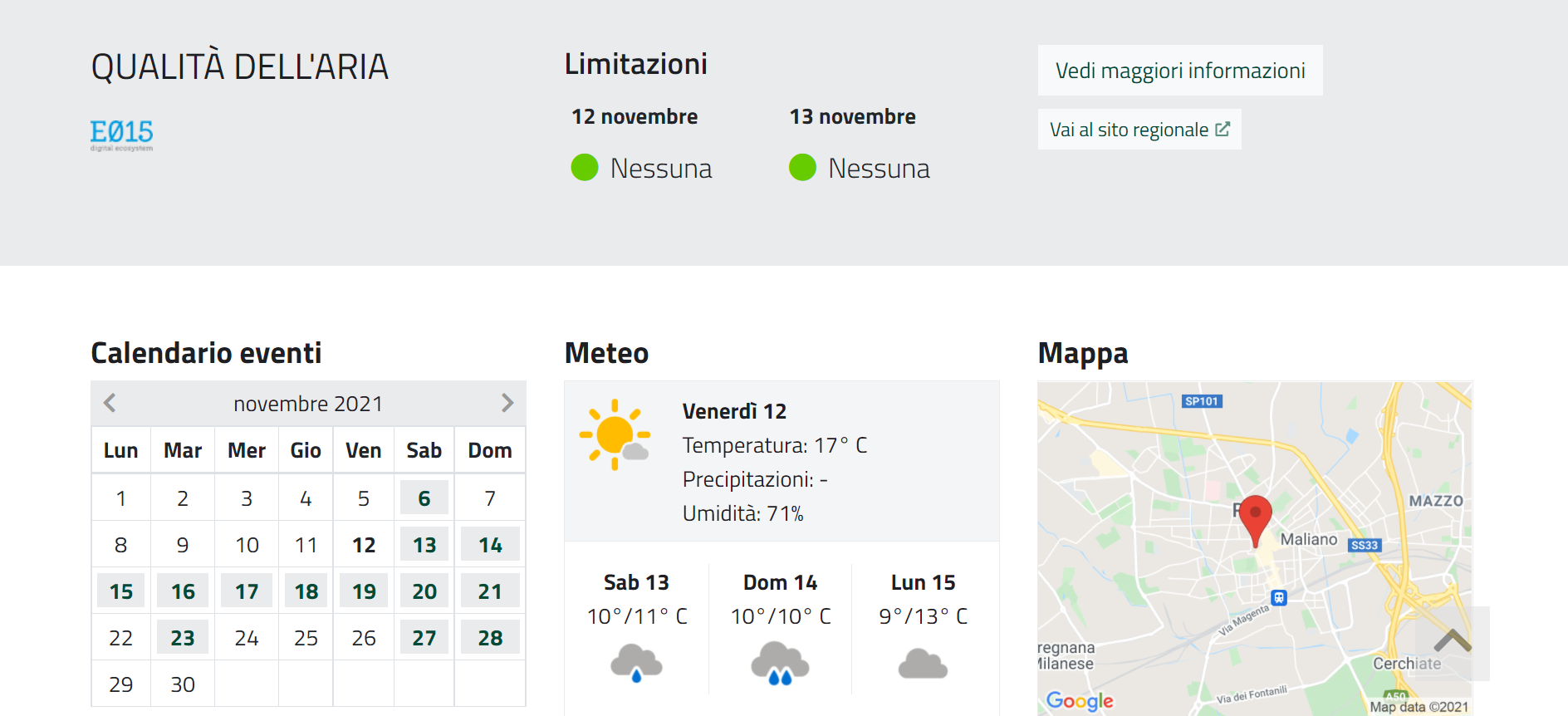
Task: Go to previous month in calendar
Action: (110, 403)
